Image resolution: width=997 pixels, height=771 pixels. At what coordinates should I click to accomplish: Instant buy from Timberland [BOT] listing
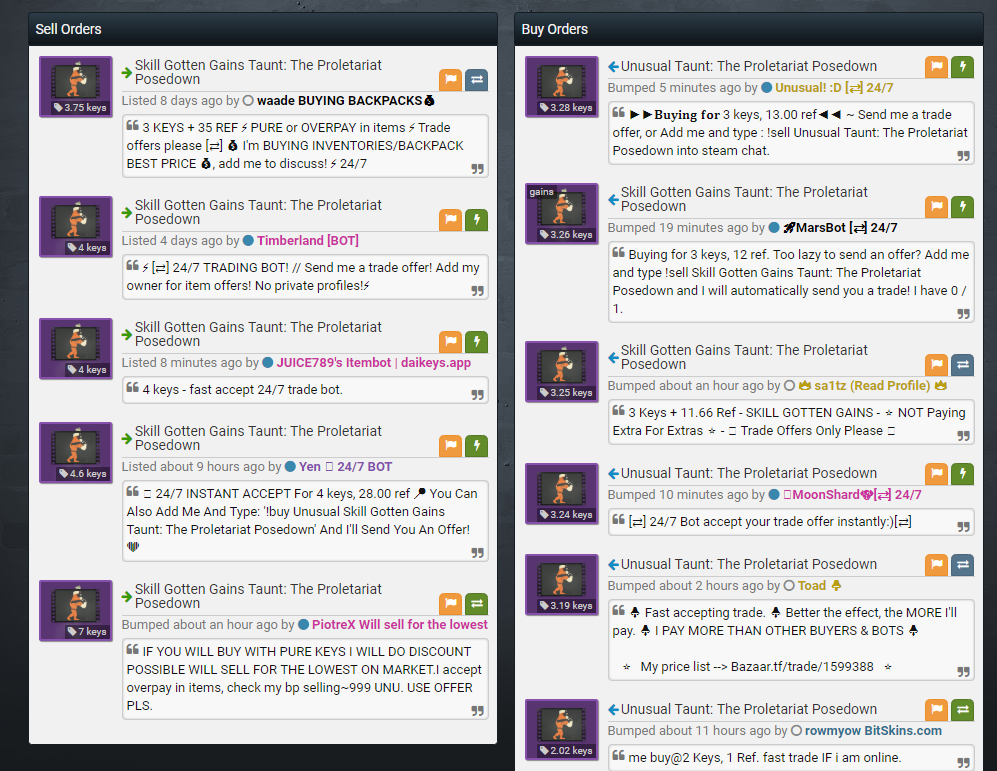pyautogui.click(x=476, y=220)
